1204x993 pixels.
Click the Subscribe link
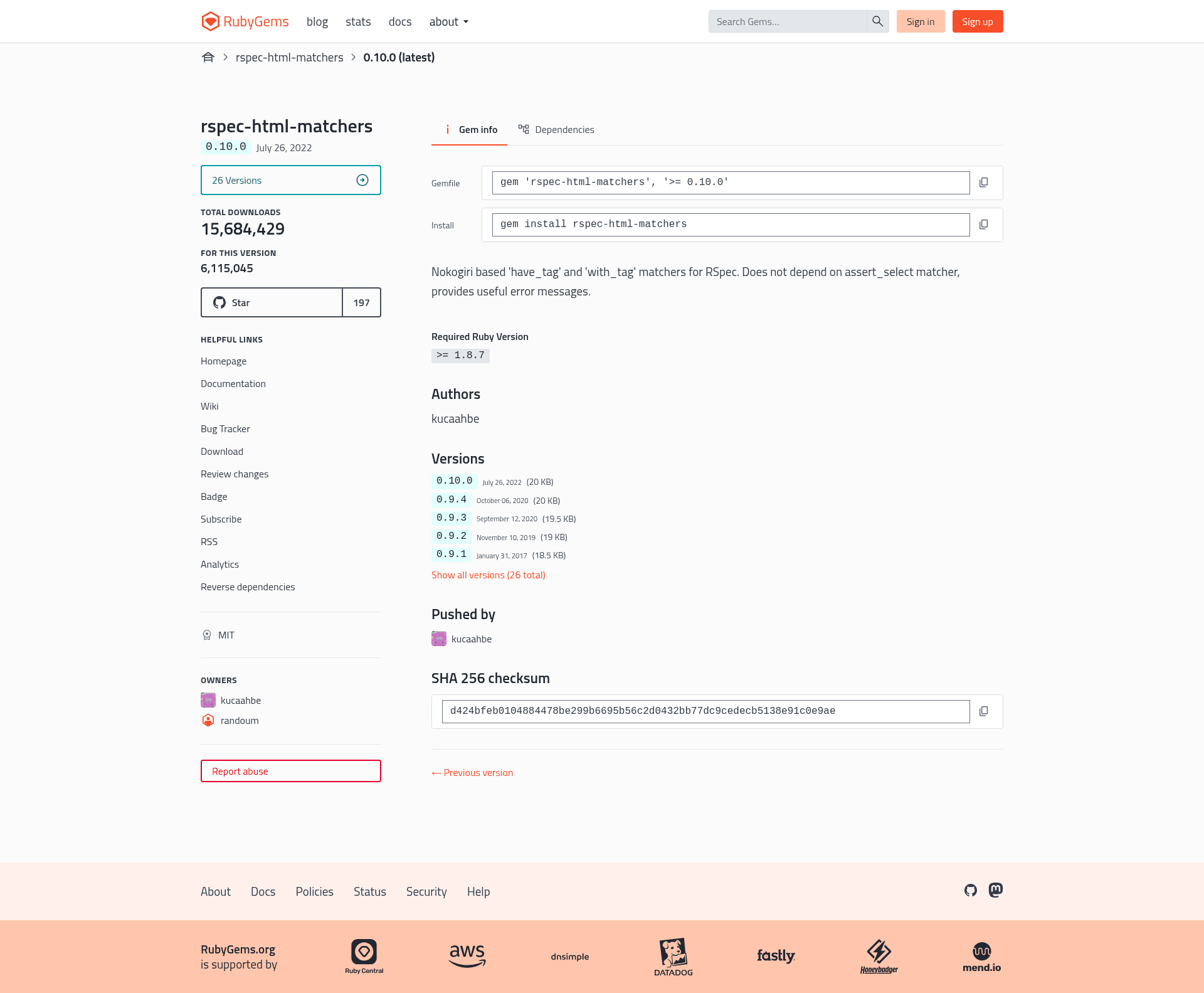point(221,519)
